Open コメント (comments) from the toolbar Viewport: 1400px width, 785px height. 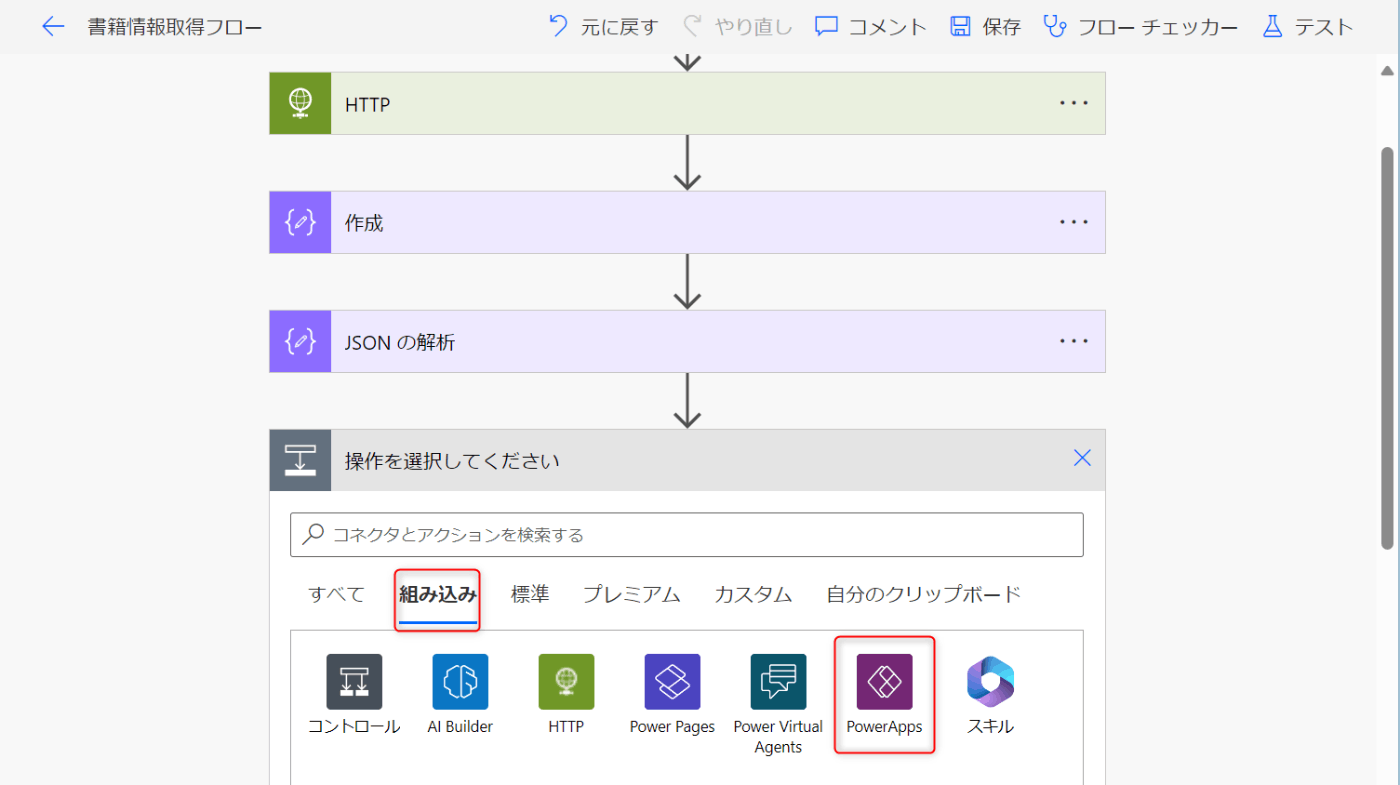click(x=871, y=27)
